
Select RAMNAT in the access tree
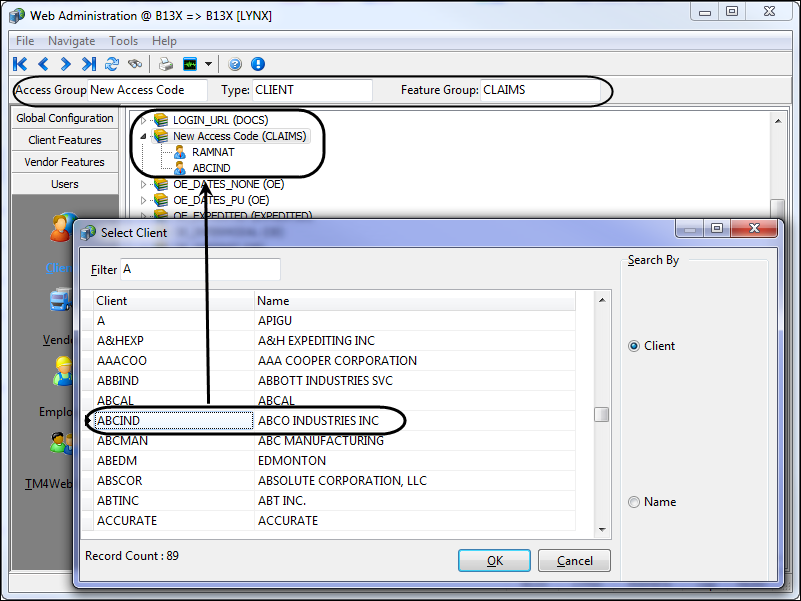pos(213,152)
